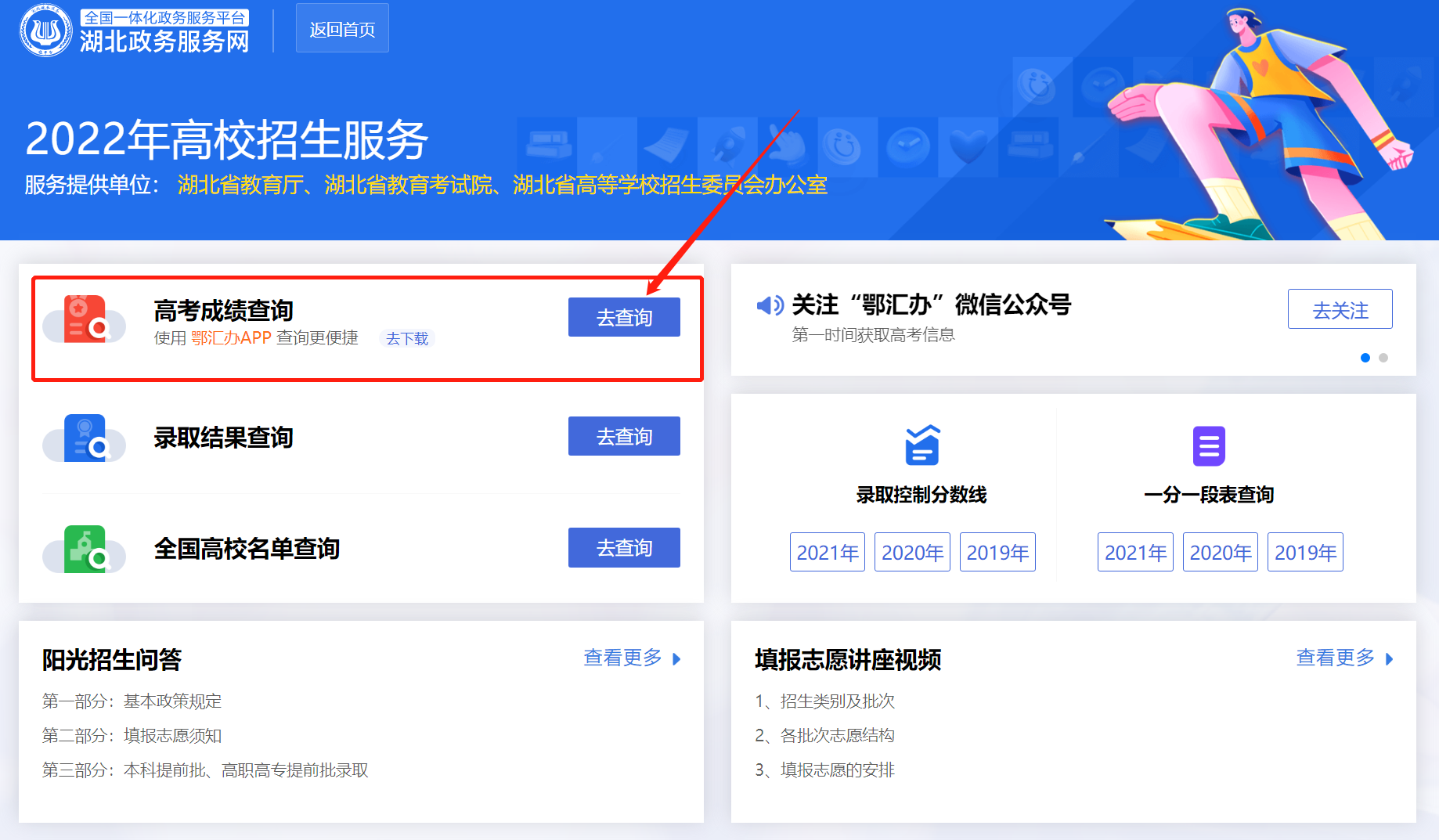Viewport: 1439px width, 840px height.
Task: Click arrow icon next to 填报志愿讲座视频 查看更多
Action: pyautogui.click(x=1390, y=659)
